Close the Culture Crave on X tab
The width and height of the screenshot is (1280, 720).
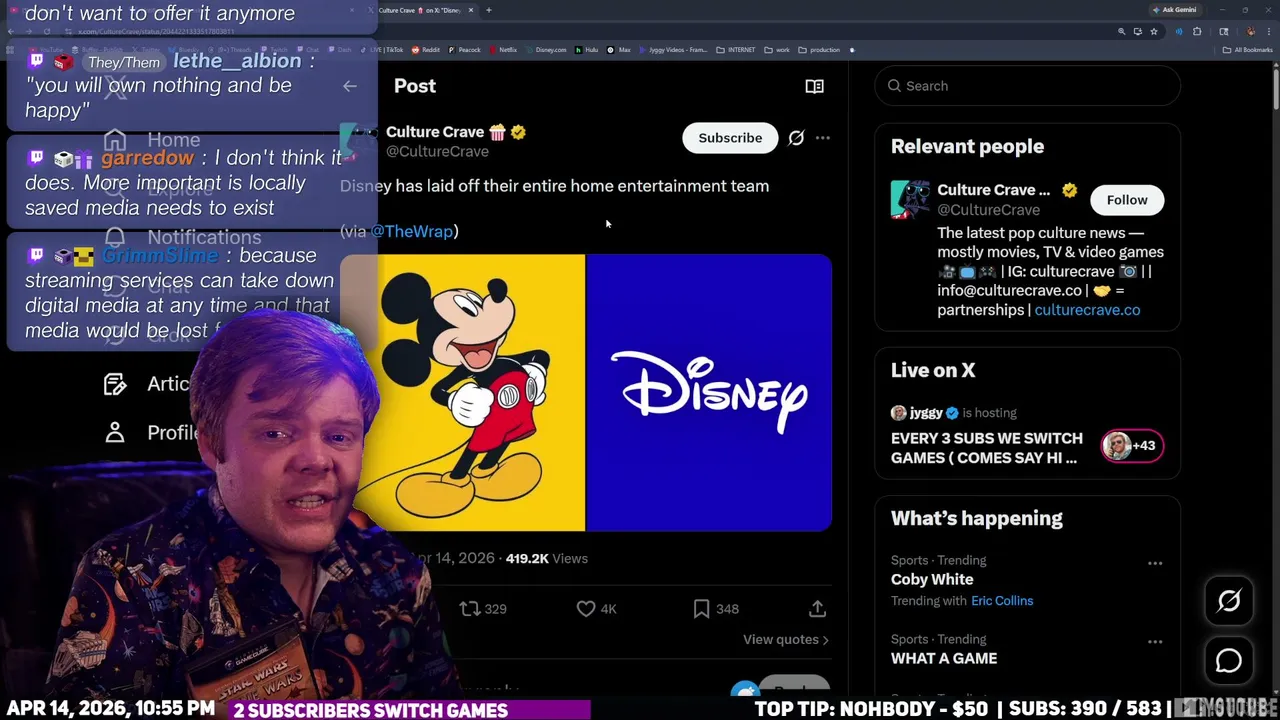pos(472,10)
